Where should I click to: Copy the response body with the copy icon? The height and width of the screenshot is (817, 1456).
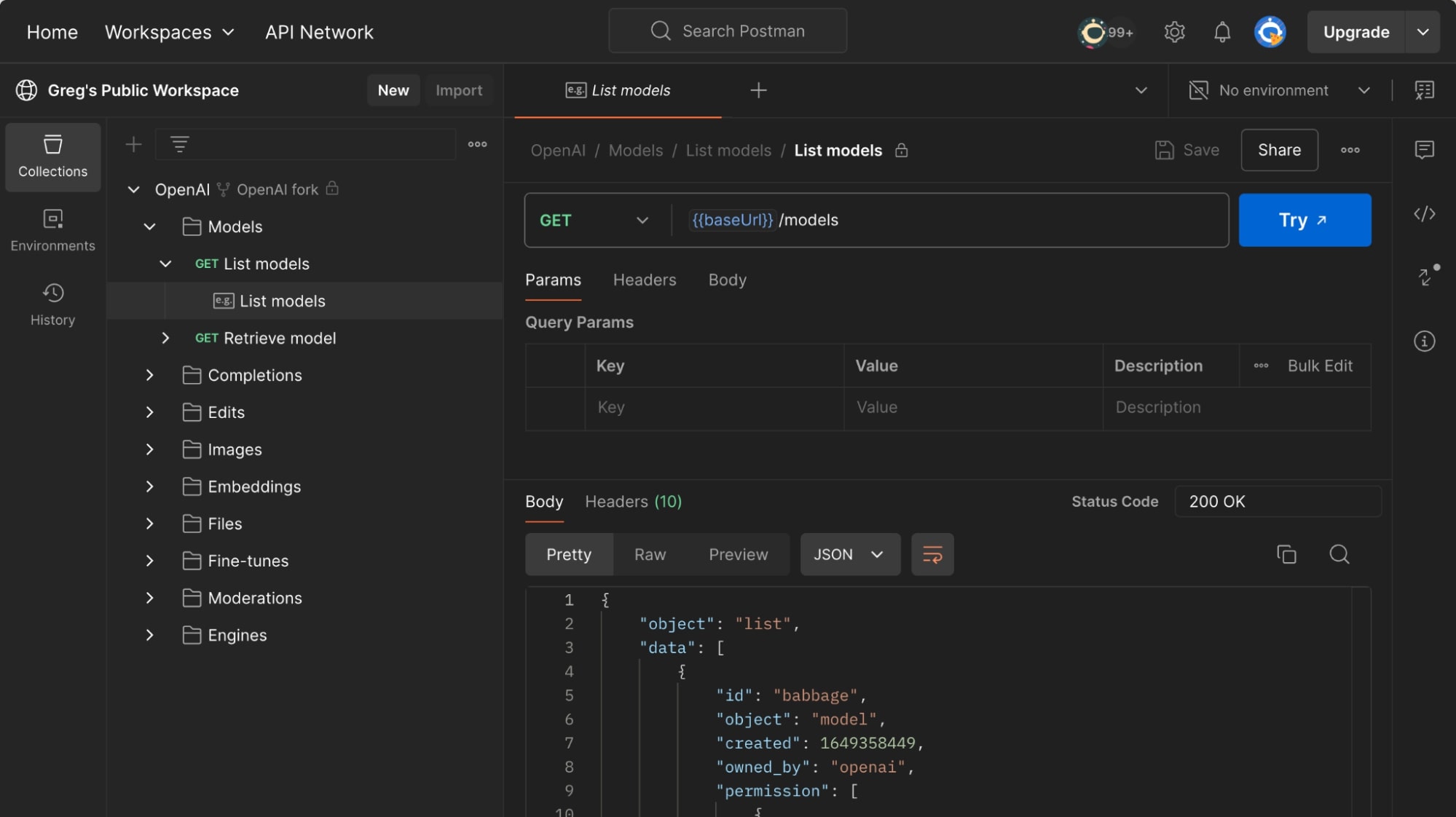tap(1286, 555)
